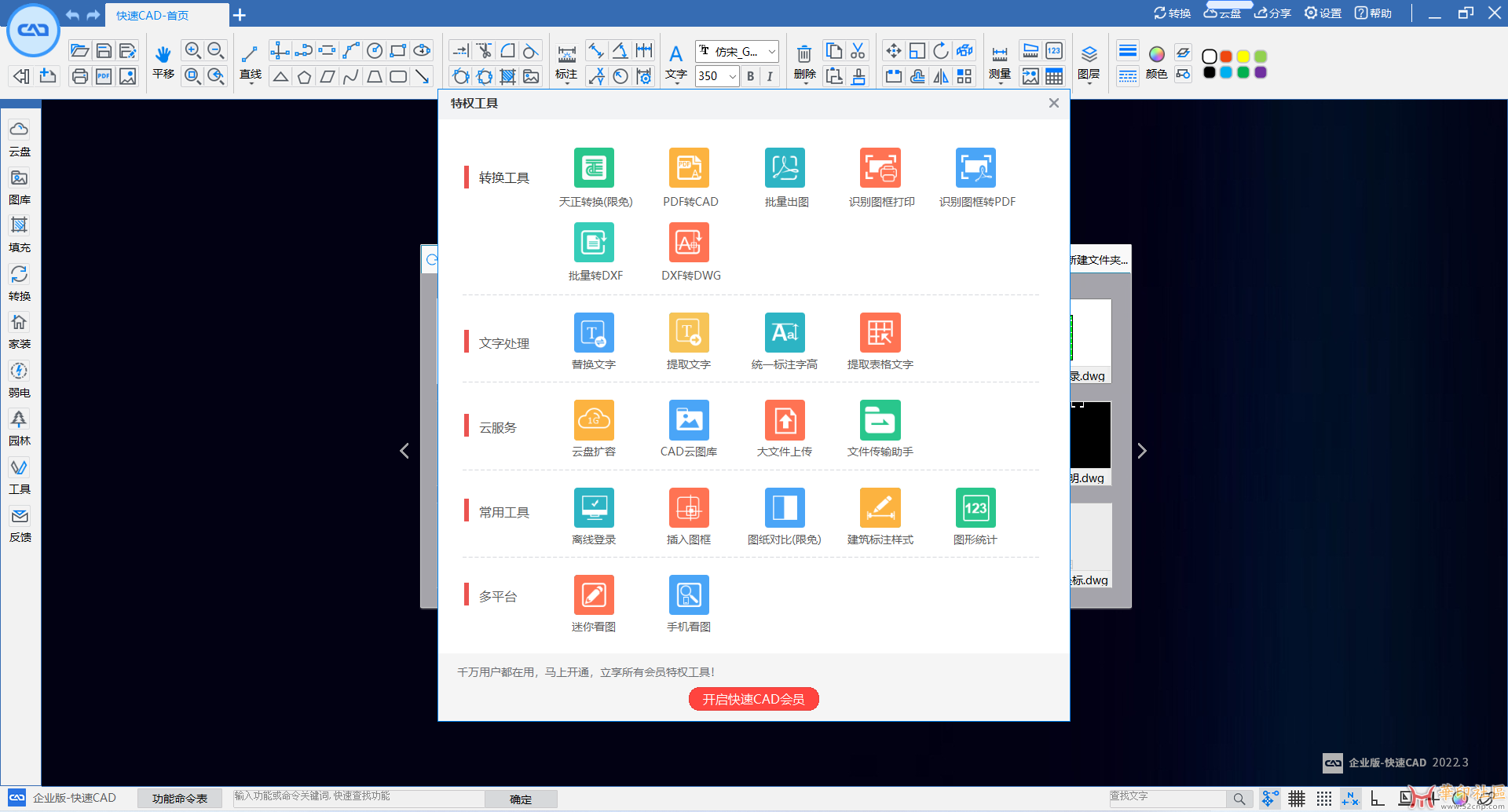Open the 天正转换(限免) conversion tool

click(x=595, y=177)
